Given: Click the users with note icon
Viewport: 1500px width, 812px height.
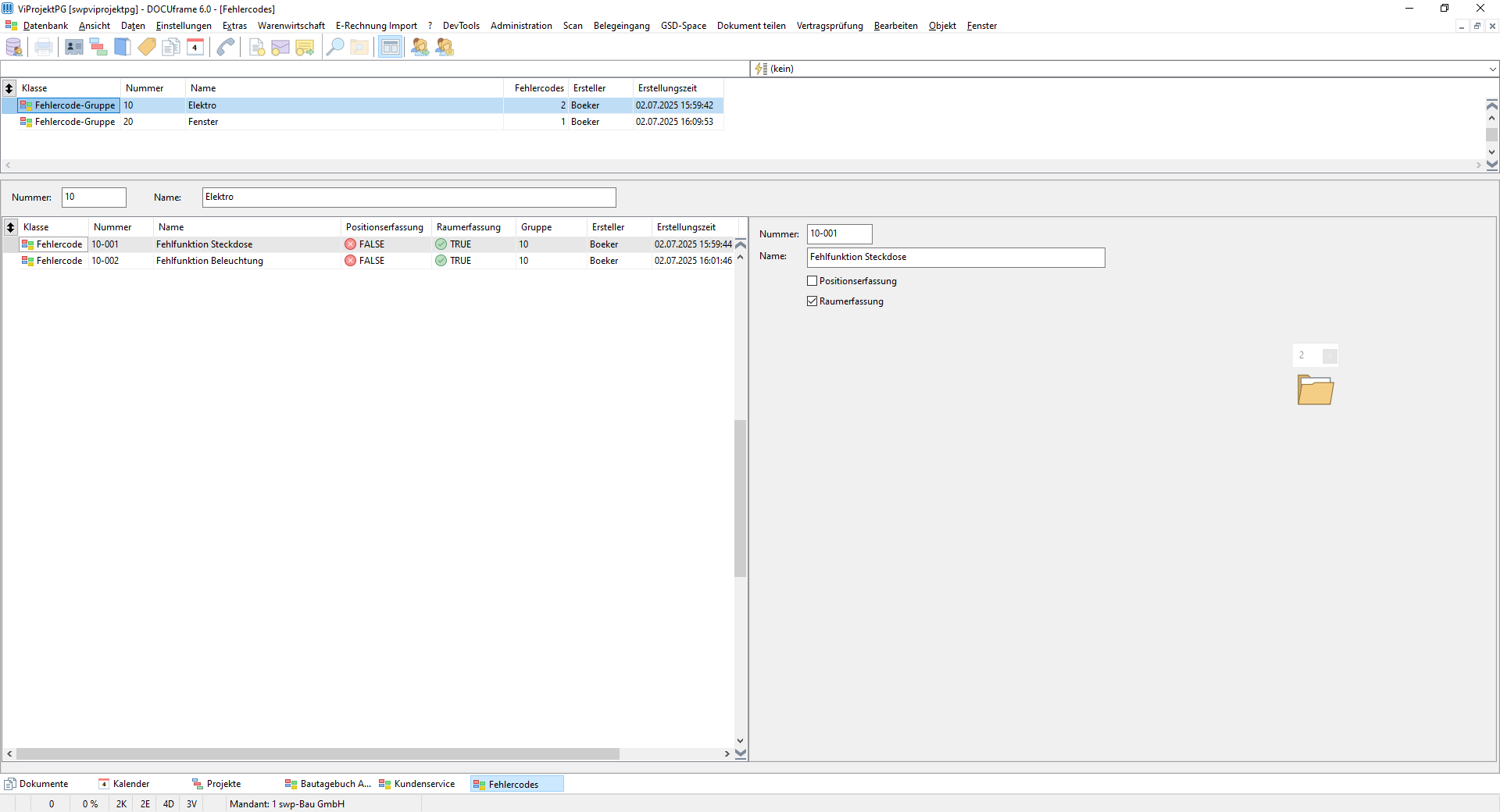Looking at the screenshot, I should 445,48.
